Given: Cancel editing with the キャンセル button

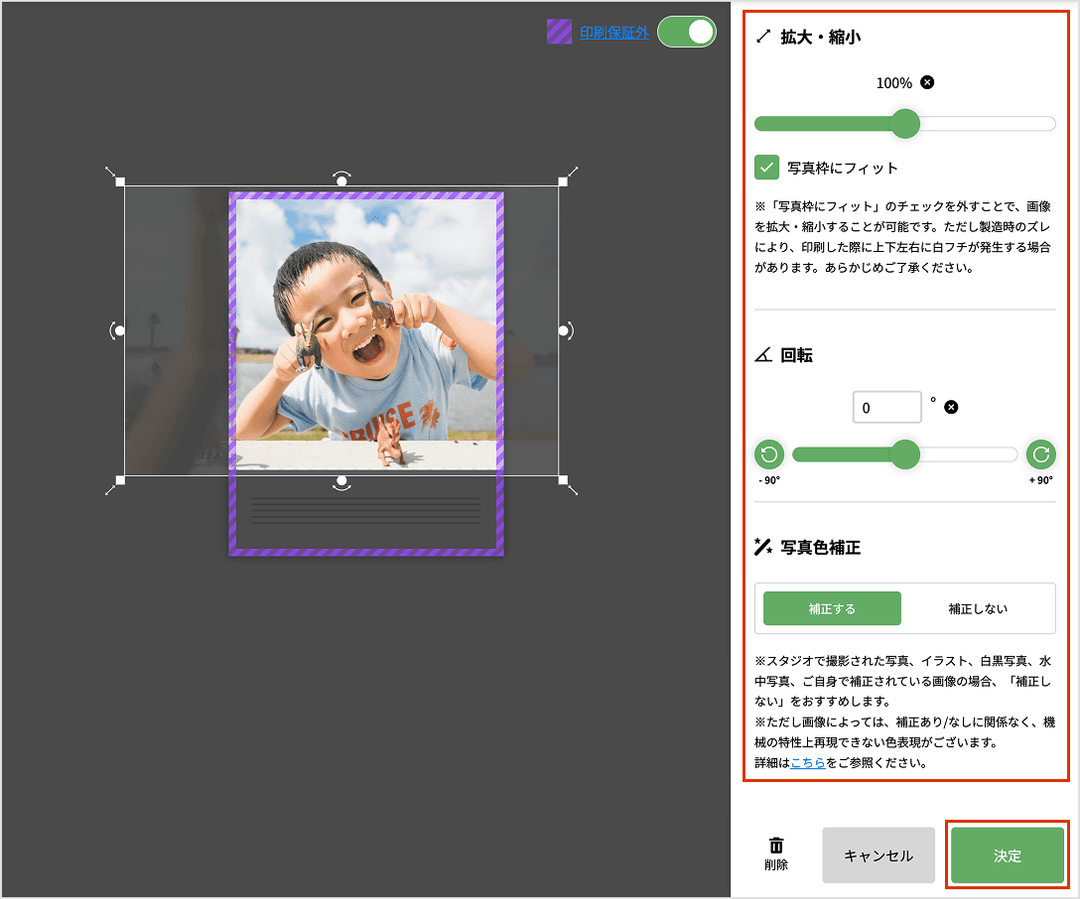Looking at the screenshot, I should 878,855.
